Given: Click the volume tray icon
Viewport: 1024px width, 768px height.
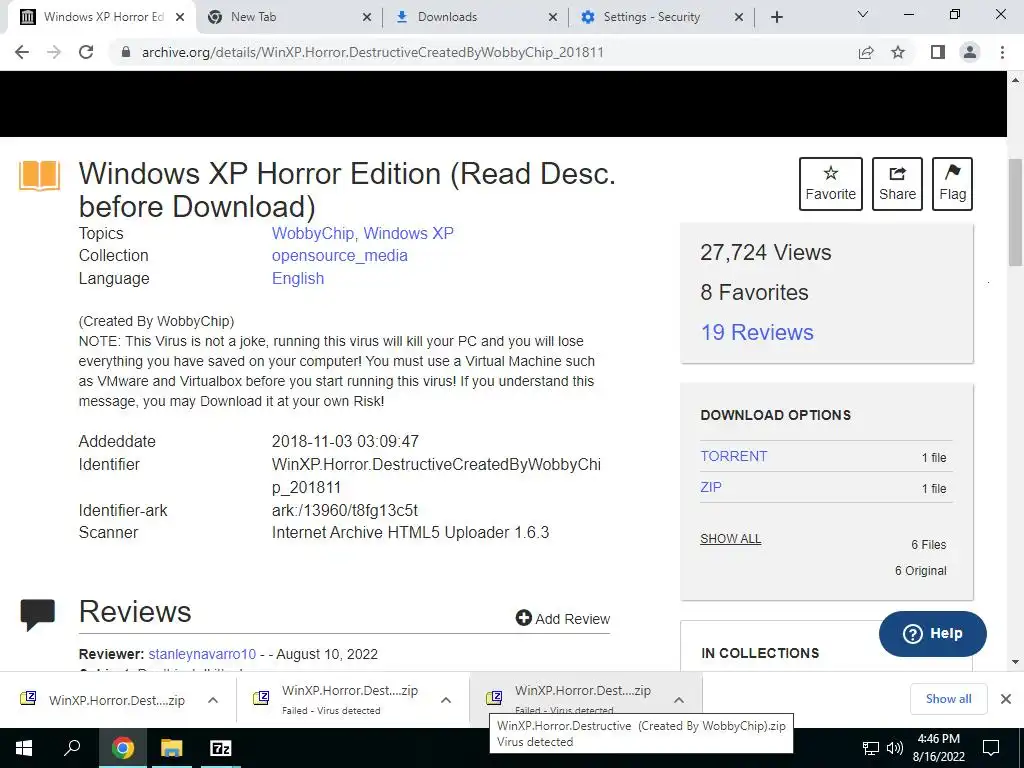Looking at the screenshot, I should click(895, 748).
